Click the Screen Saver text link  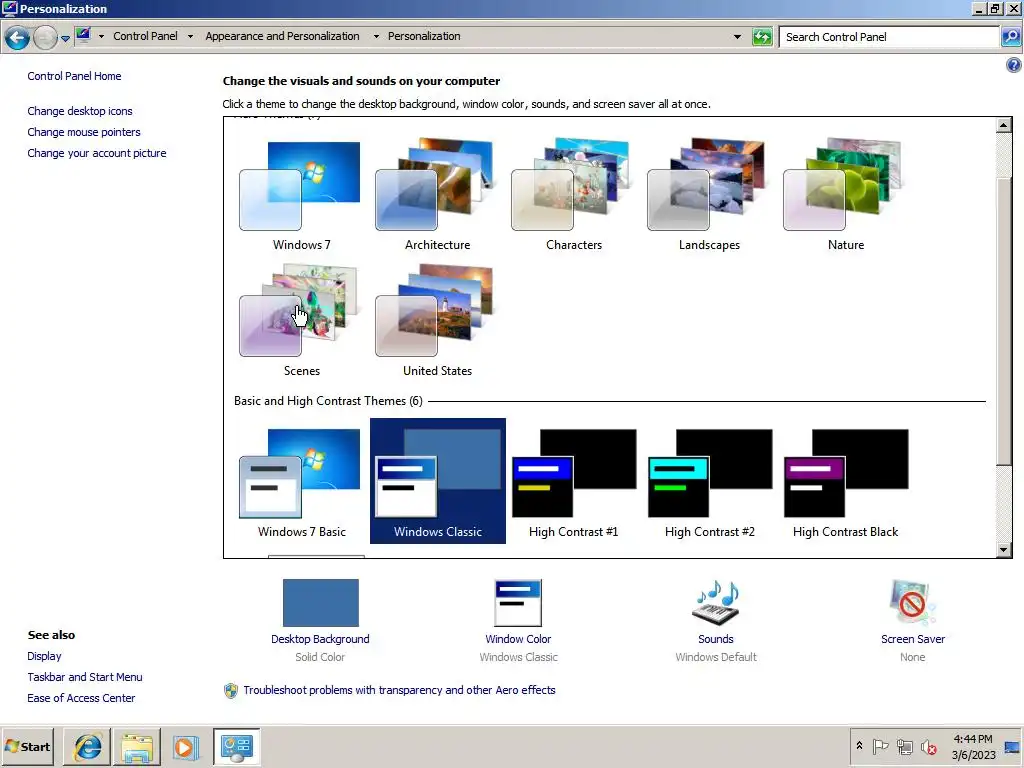(912, 639)
